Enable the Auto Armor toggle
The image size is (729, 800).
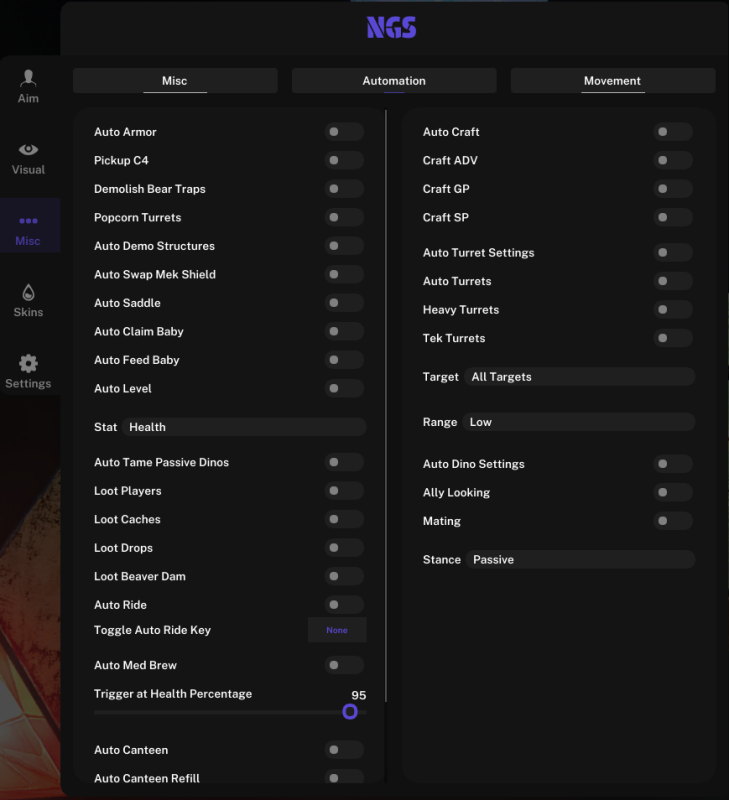tap(344, 132)
